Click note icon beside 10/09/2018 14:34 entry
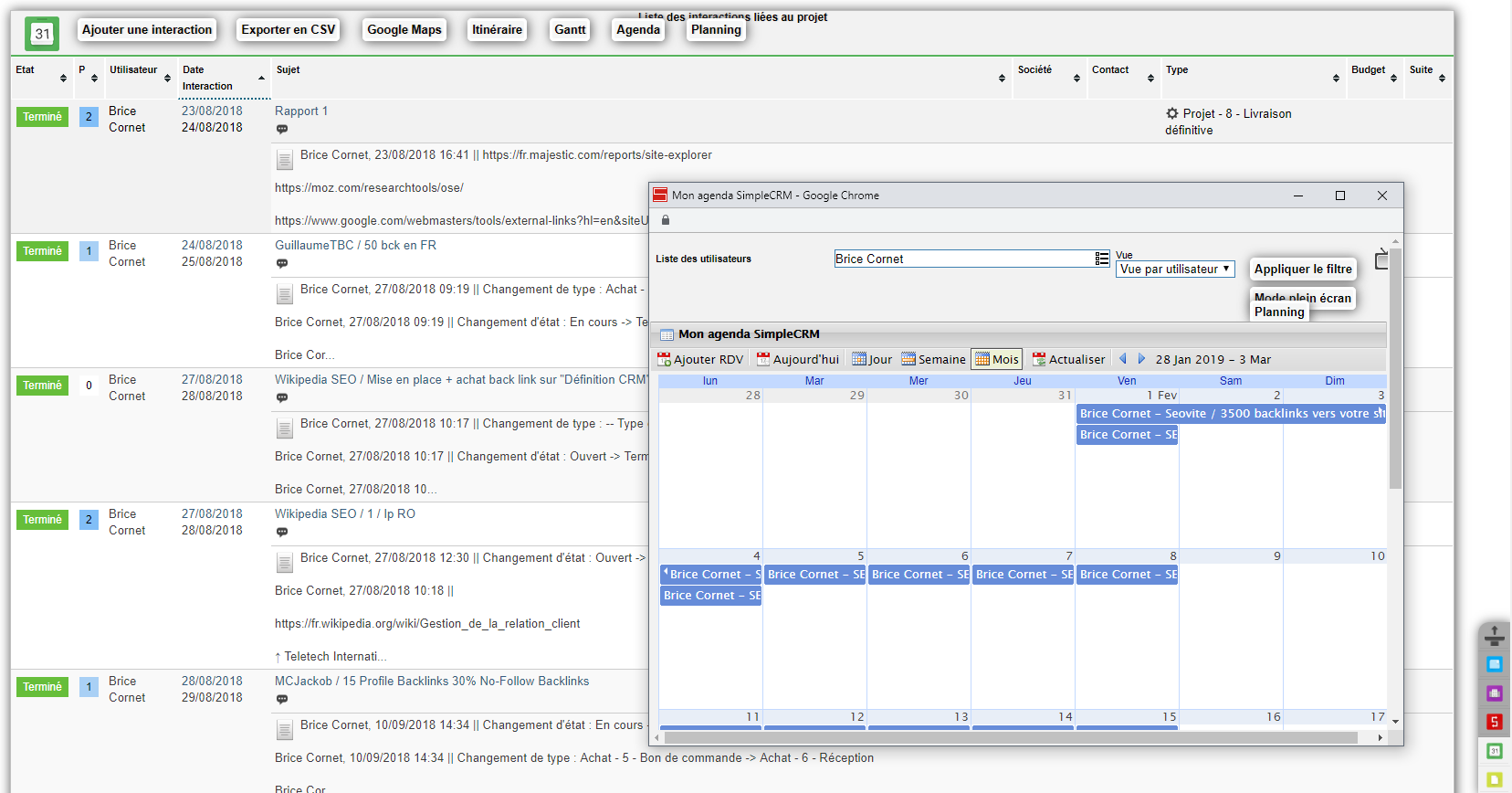 click(x=285, y=730)
